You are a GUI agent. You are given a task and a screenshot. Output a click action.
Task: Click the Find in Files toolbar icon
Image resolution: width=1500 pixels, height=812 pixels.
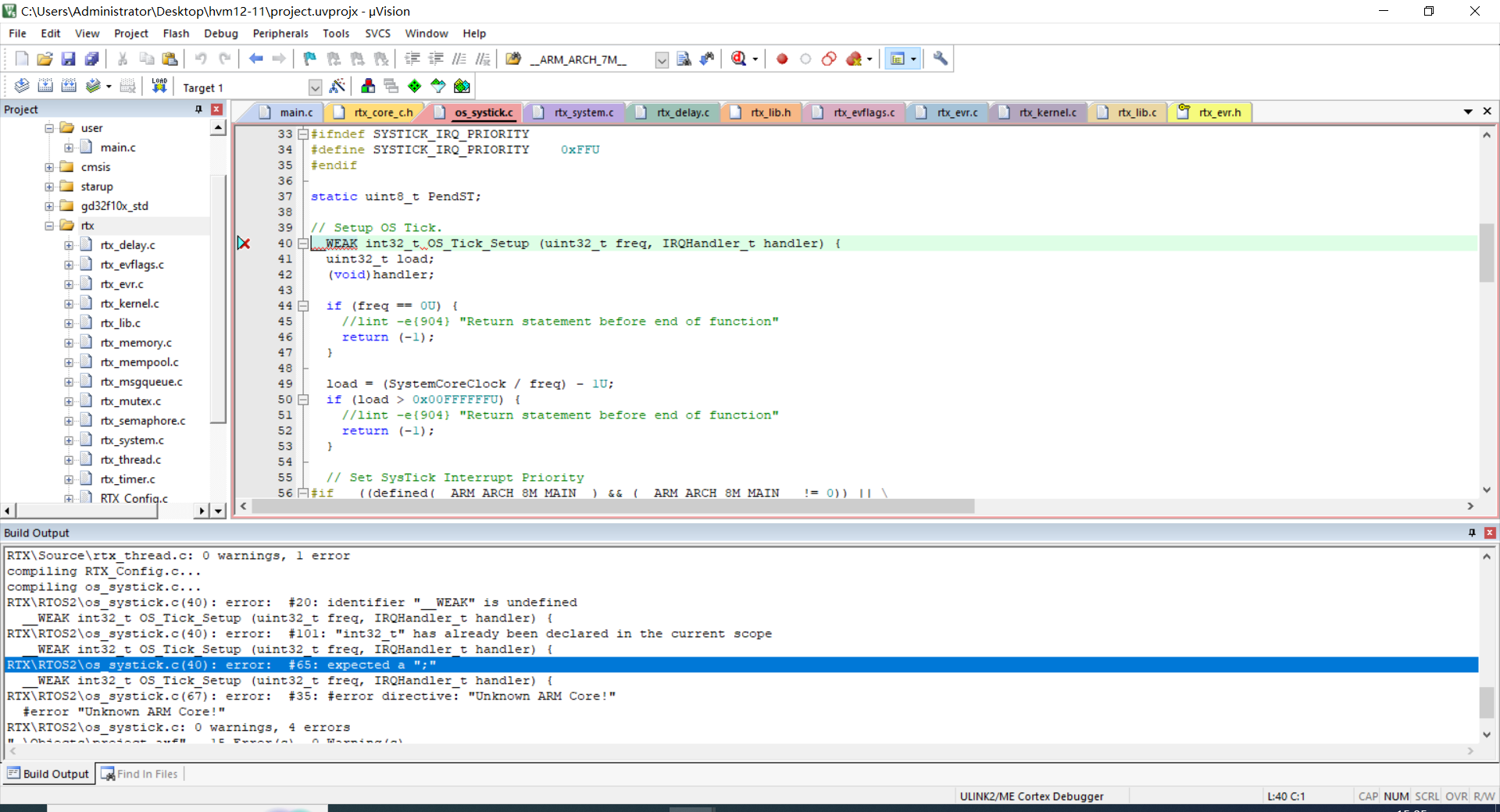click(x=513, y=59)
